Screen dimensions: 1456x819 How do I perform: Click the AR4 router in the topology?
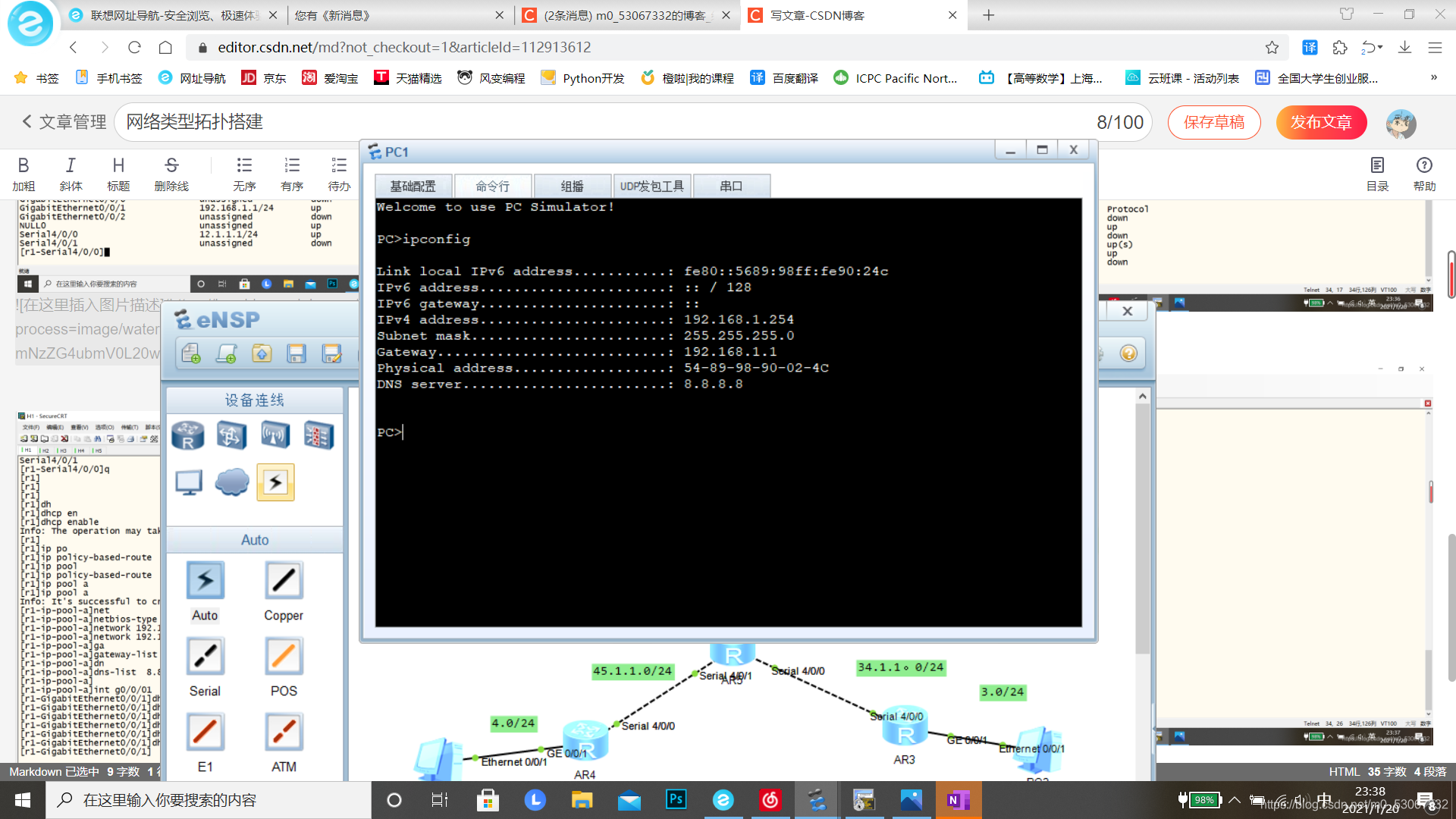(x=585, y=741)
